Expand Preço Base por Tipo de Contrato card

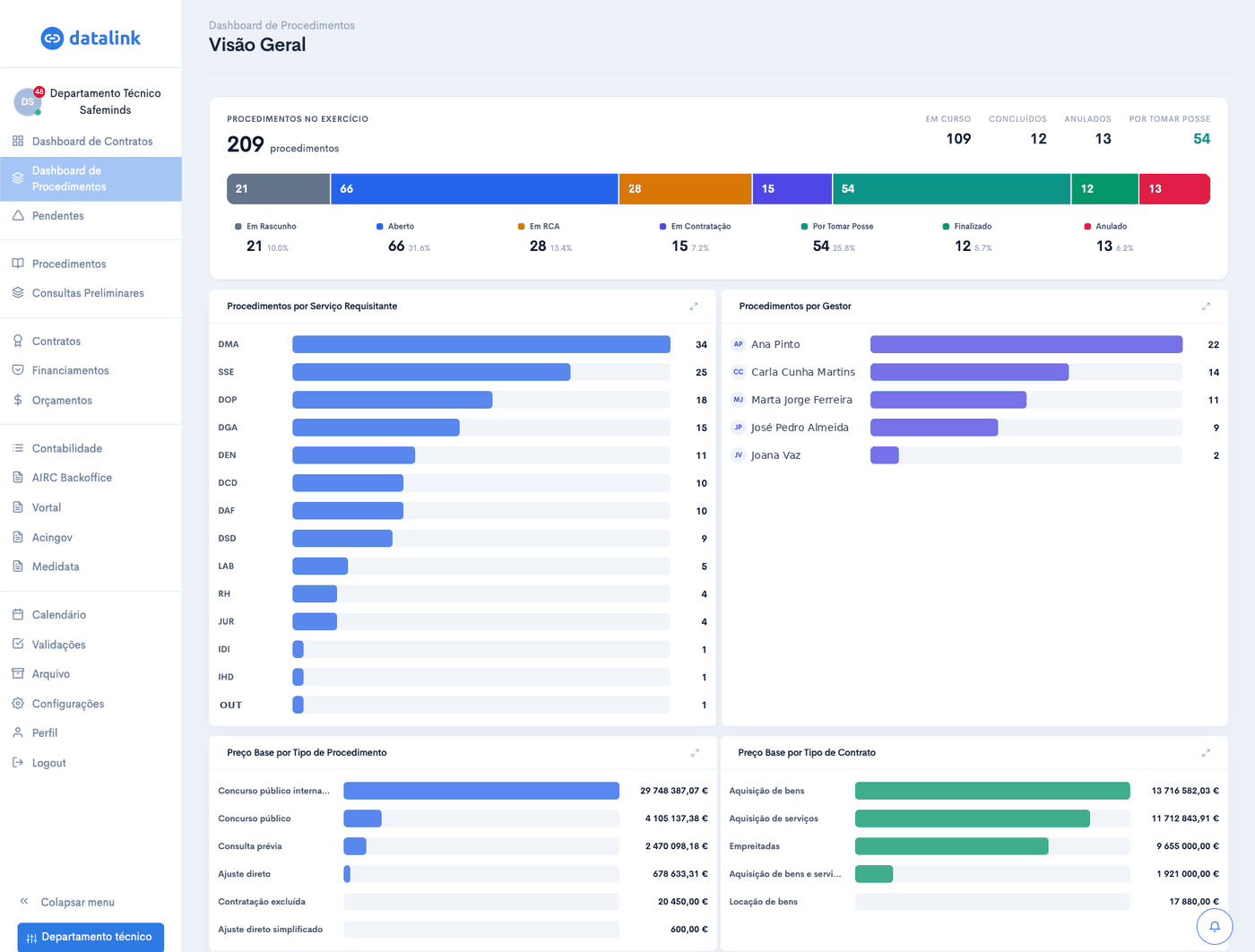pos(1206,753)
